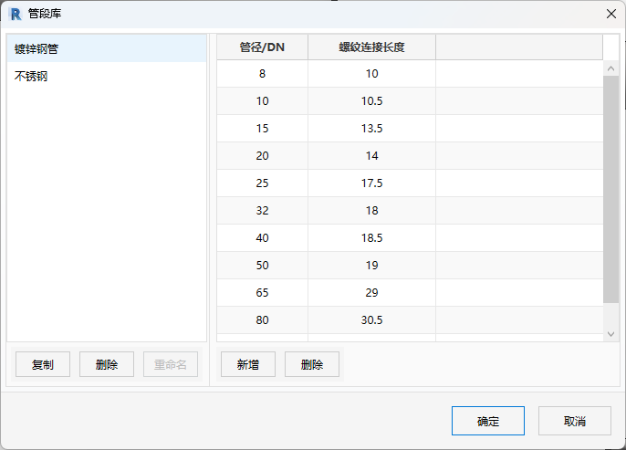Viewport: 626px width, 450px height.
Task: Click the table scrollbar down arrow
Action: (611, 333)
